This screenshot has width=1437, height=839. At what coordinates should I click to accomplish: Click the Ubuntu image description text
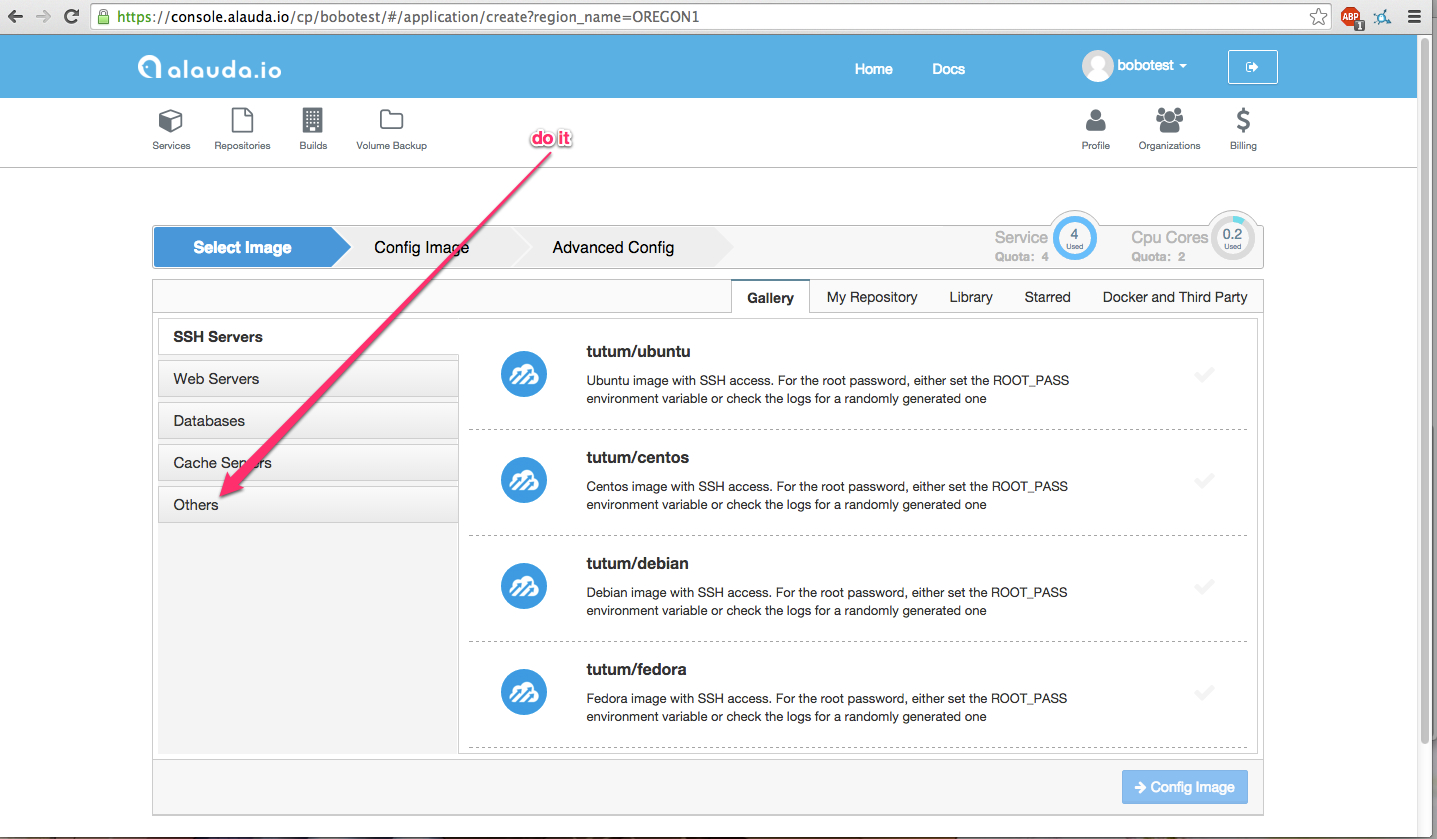click(827, 390)
